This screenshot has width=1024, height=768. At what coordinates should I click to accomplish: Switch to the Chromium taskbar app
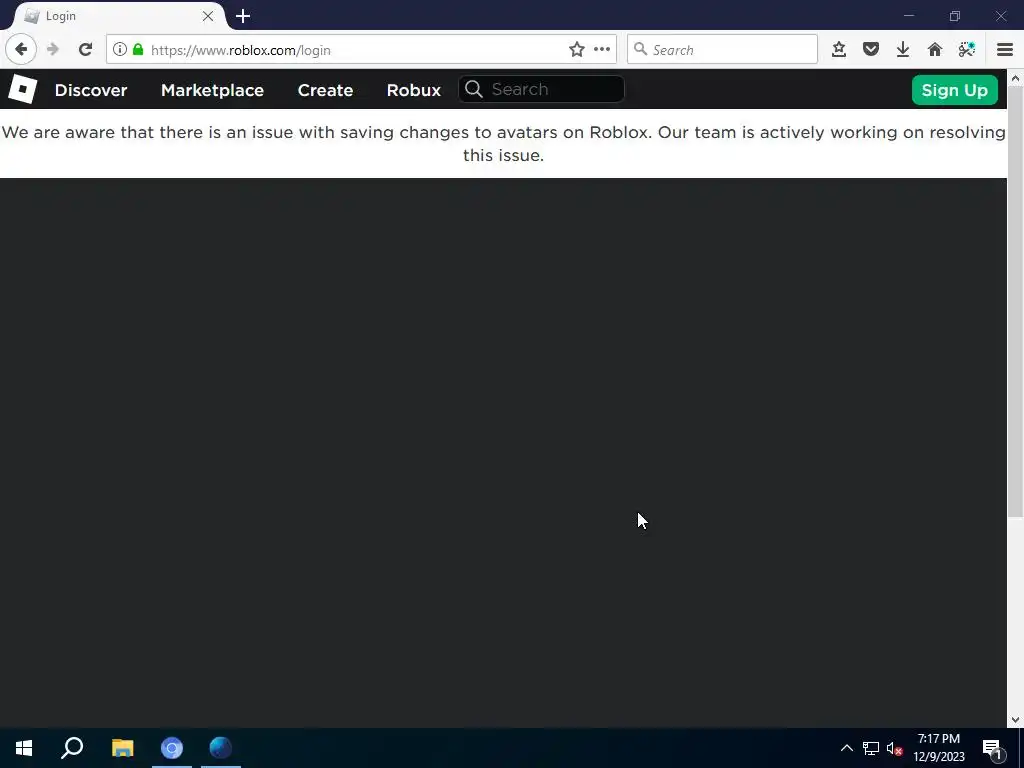[172, 748]
